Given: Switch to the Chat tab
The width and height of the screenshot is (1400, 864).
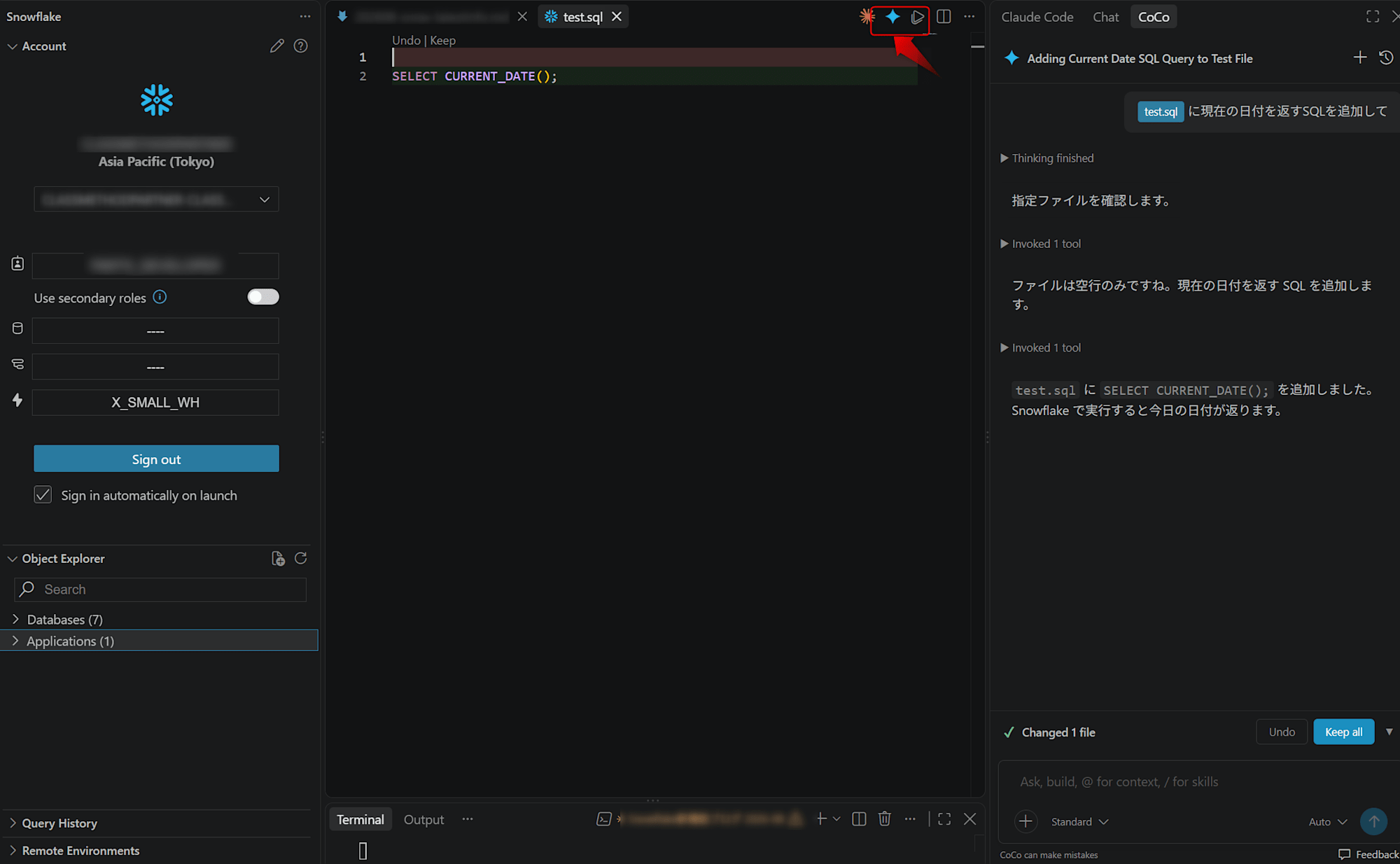Looking at the screenshot, I should (x=1105, y=17).
